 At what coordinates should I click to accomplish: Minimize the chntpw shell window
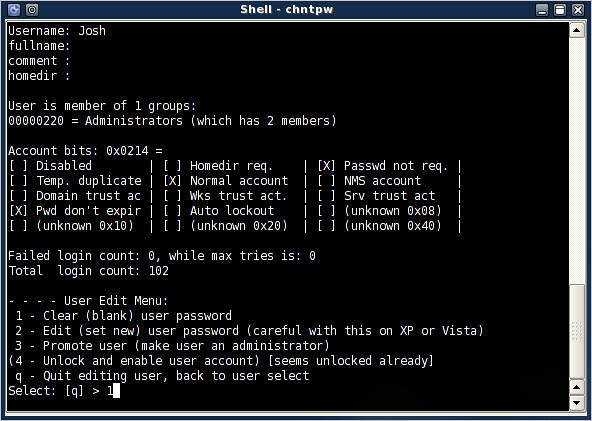(x=542, y=9)
